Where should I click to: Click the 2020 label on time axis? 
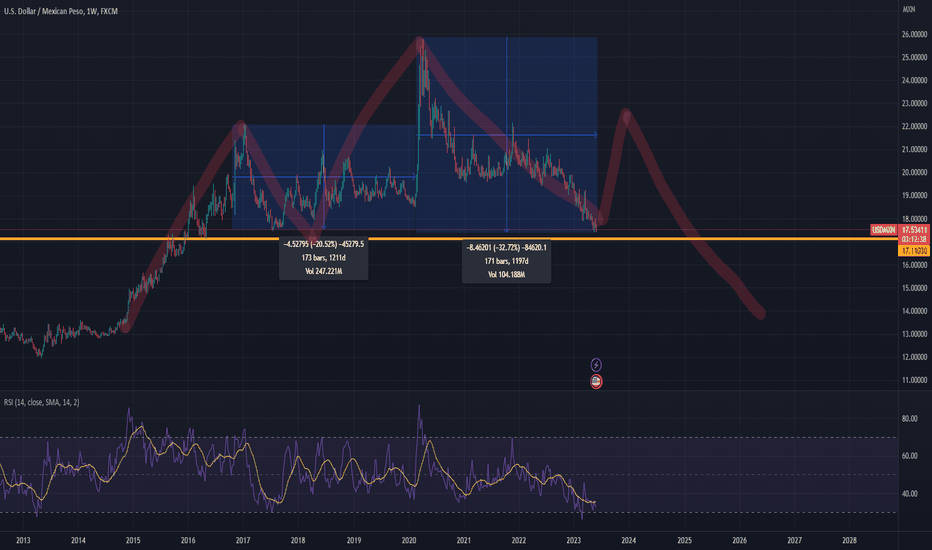[409, 540]
